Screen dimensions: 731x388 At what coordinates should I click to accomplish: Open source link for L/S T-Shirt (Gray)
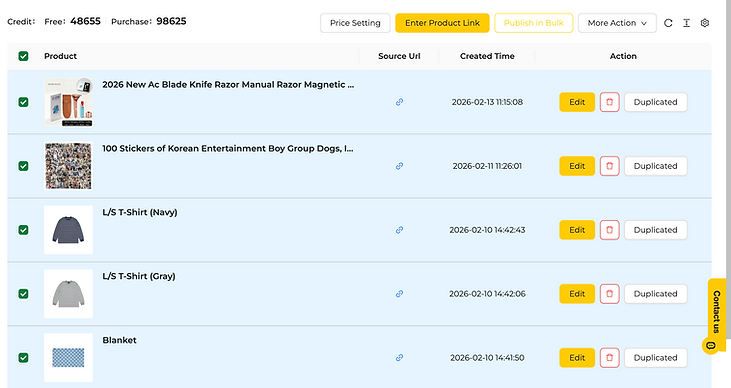point(400,294)
